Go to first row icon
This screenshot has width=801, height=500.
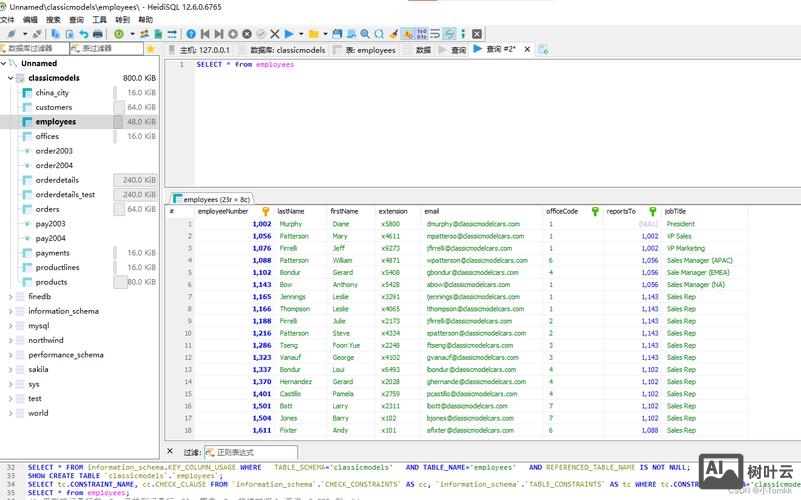[205, 34]
